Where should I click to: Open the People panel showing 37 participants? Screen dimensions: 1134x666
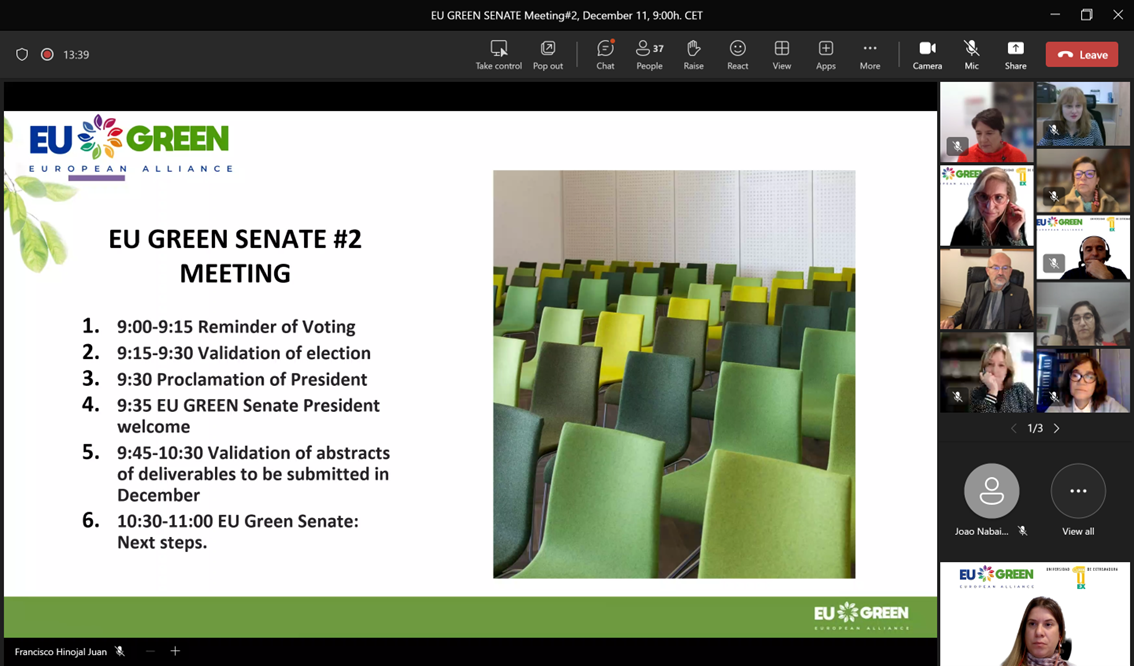(x=648, y=54)
